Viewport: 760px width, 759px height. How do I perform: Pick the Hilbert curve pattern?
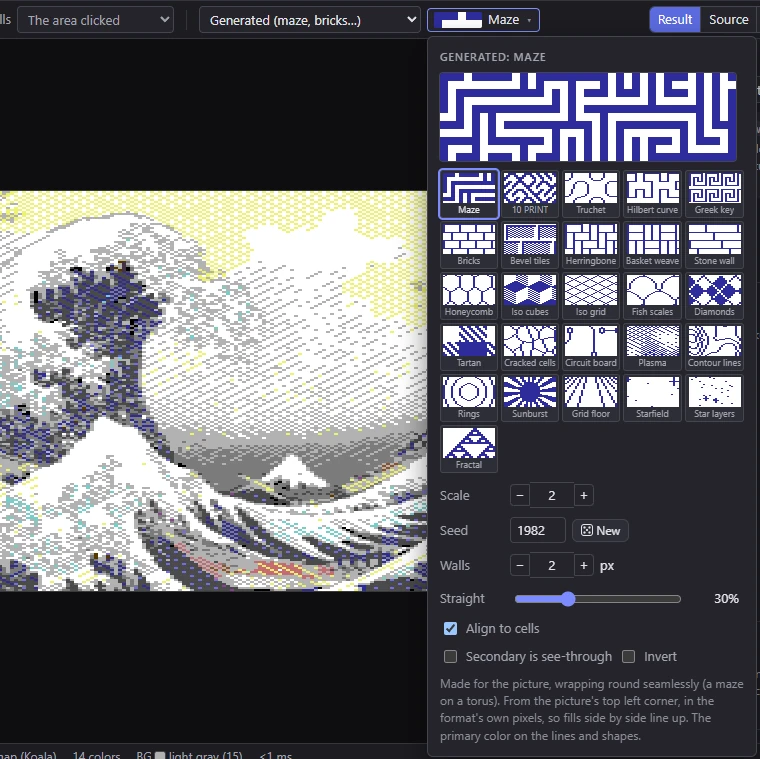coord(652,194)
